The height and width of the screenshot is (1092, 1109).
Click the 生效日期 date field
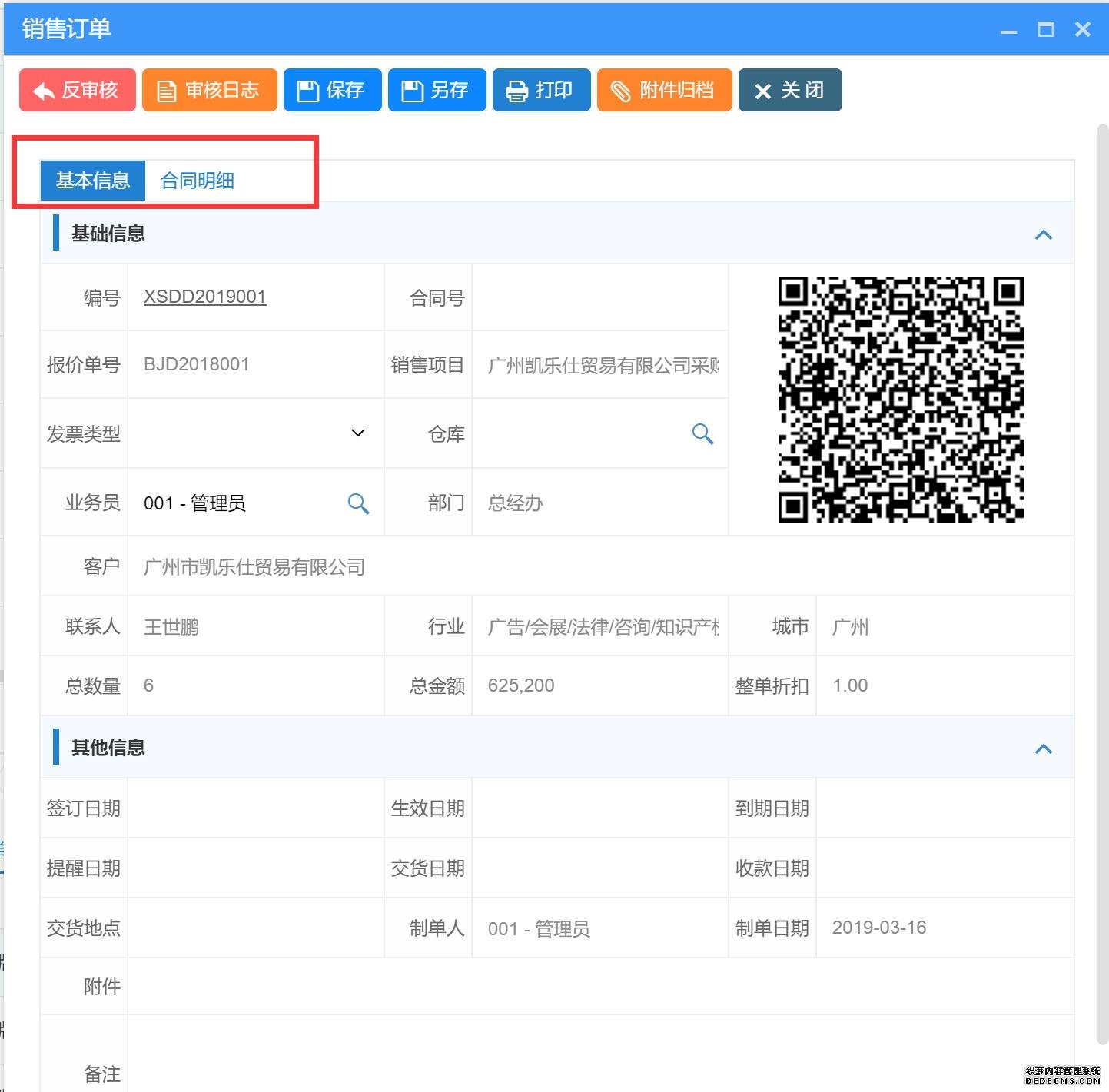click(x=599, y=808)
